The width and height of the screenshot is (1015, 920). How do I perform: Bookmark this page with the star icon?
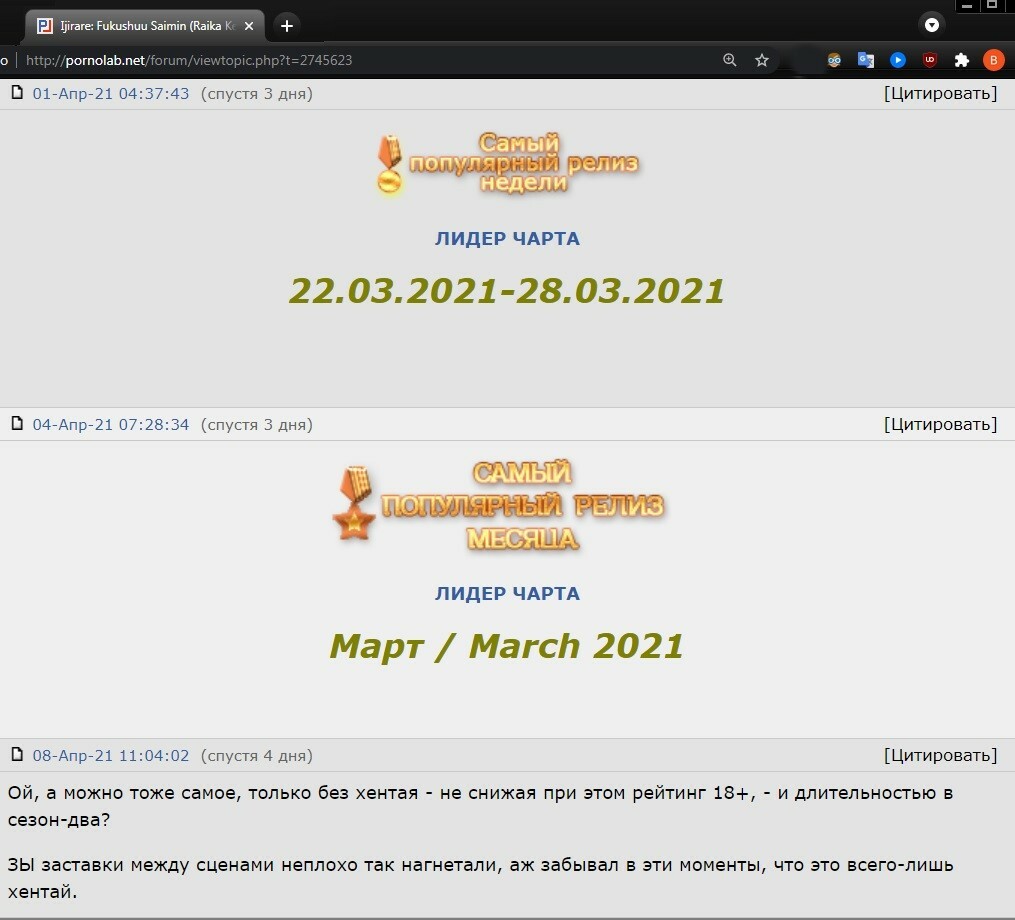[762, 60]
